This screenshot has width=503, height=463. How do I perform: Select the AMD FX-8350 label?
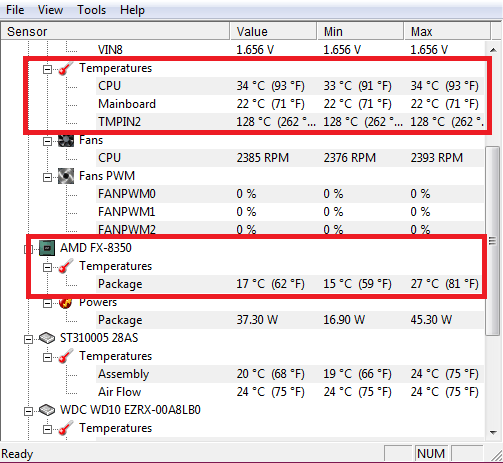96,248
